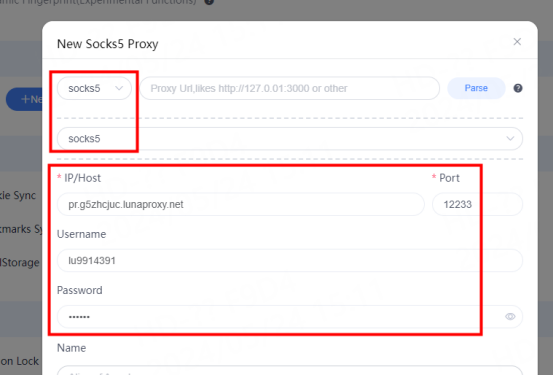
Task: Click the help icon near Fingerprint heading
Action: pos(209,2)
